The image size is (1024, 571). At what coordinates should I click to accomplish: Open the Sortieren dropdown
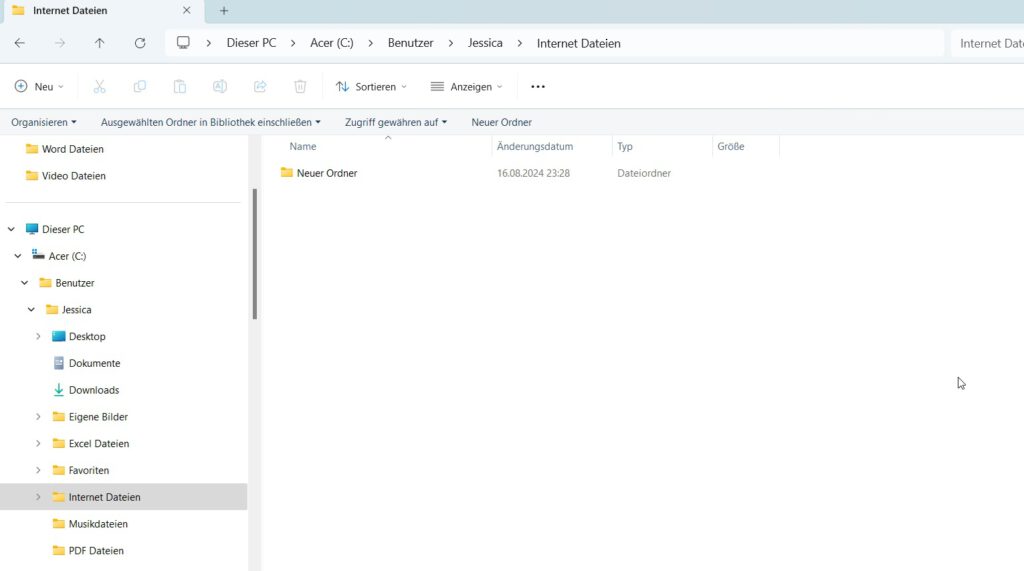(371, 86)
